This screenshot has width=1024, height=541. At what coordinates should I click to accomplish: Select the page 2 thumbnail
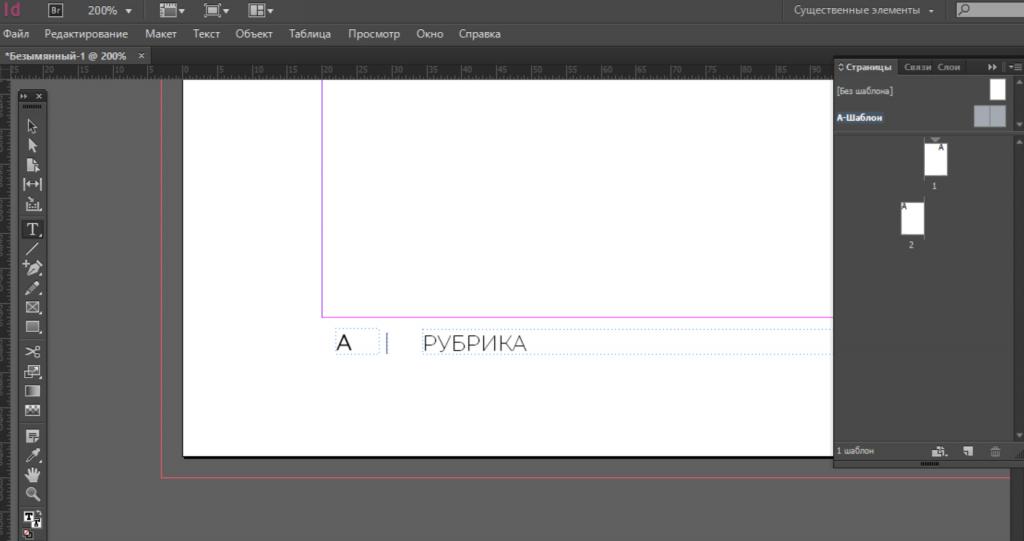[x=912, y=219]
